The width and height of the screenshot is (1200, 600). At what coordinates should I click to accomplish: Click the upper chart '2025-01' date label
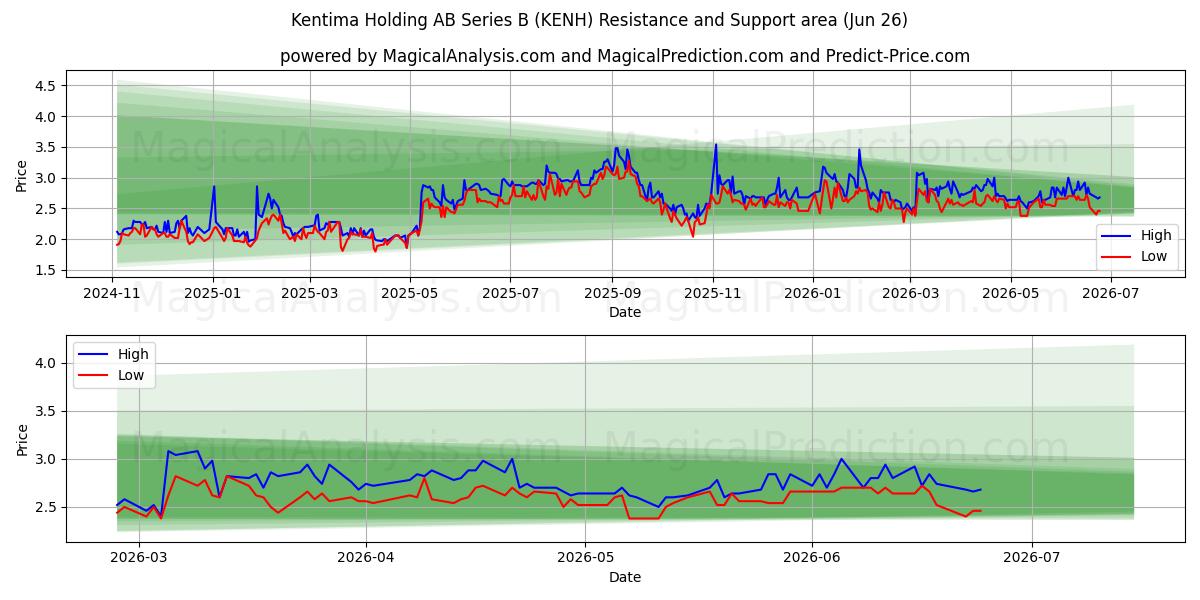(x=212, y=293)
